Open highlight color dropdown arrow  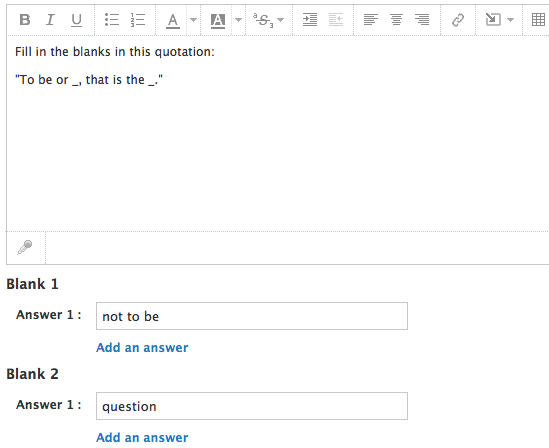[238, 20]
